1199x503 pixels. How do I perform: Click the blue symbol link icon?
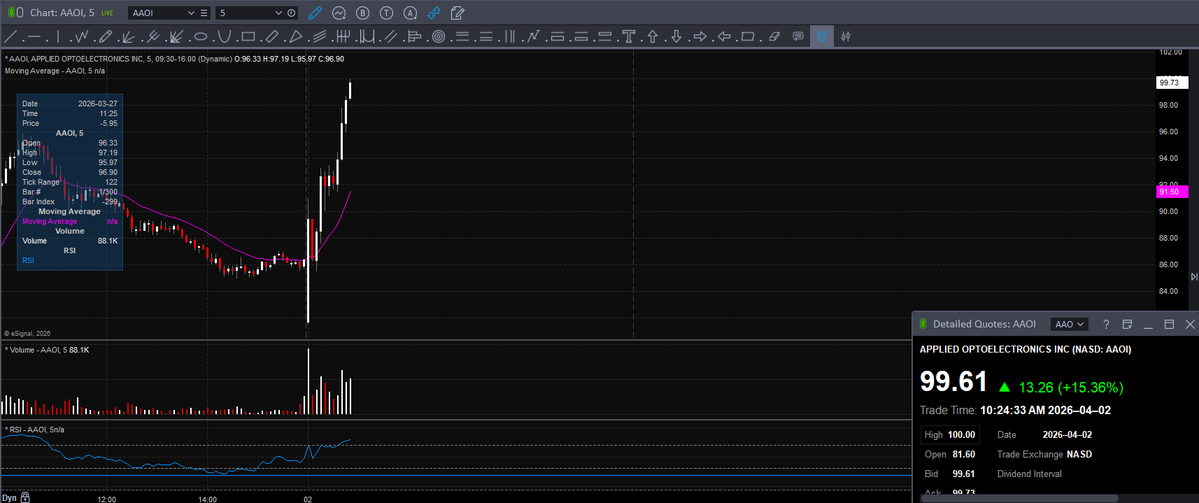tap(434, 12)
